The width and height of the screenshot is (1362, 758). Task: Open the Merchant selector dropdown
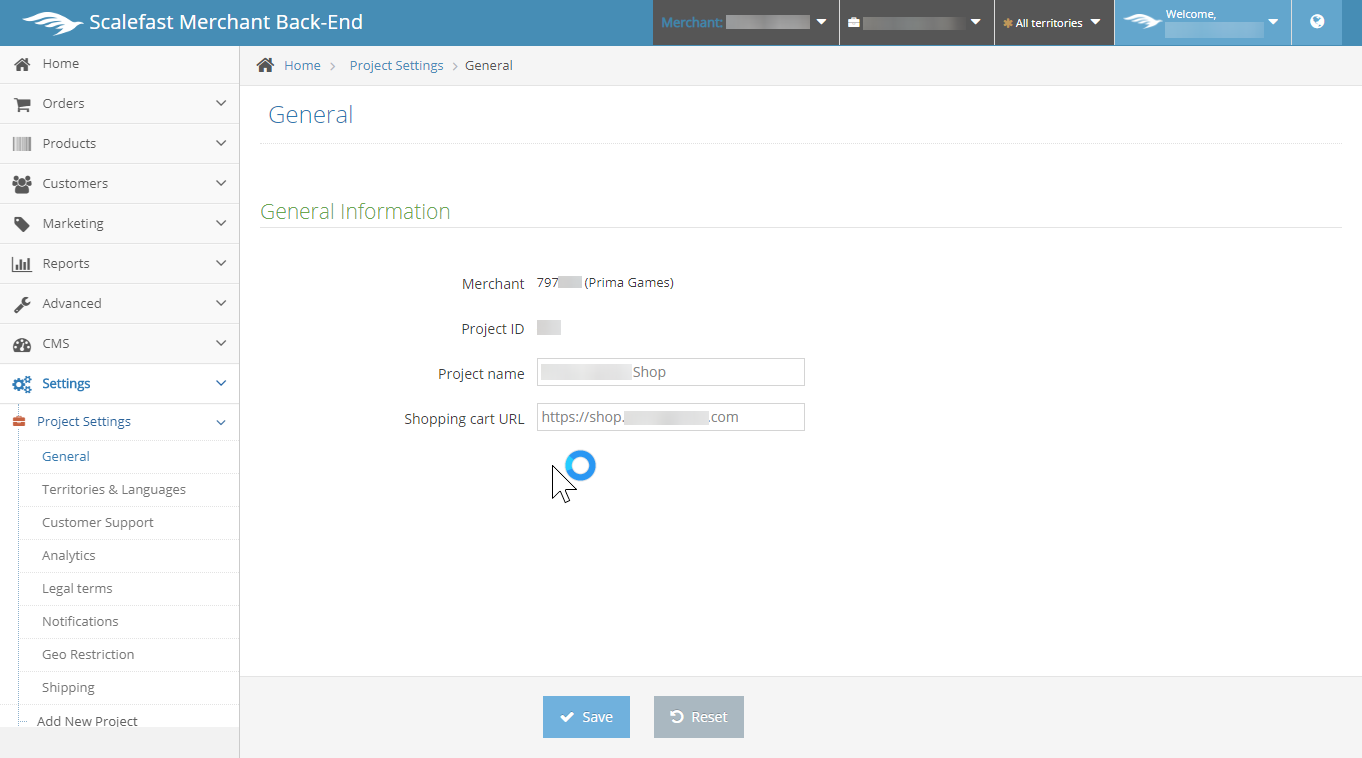(744, 22)
